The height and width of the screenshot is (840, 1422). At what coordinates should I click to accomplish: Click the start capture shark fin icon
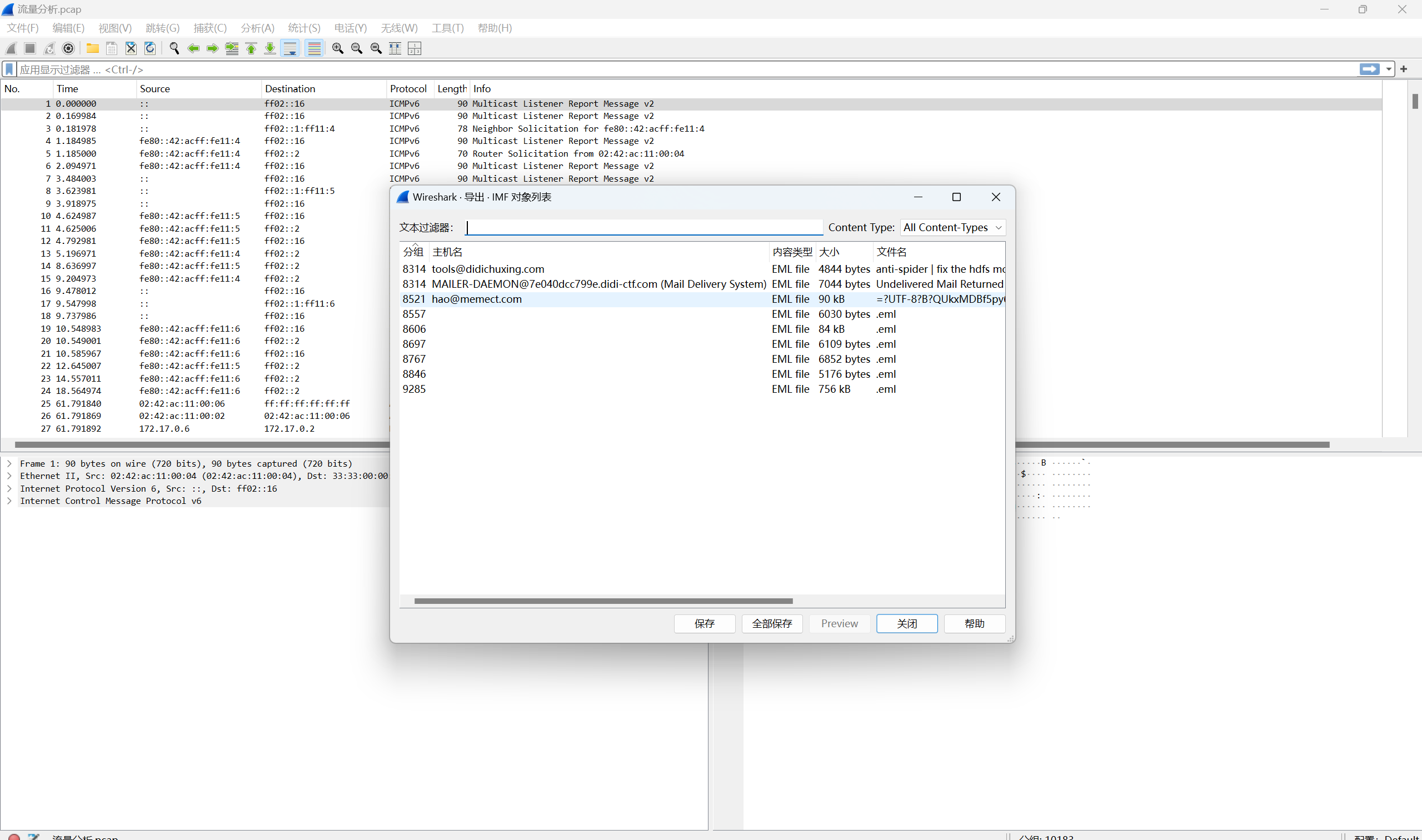(x=11, y=48)
